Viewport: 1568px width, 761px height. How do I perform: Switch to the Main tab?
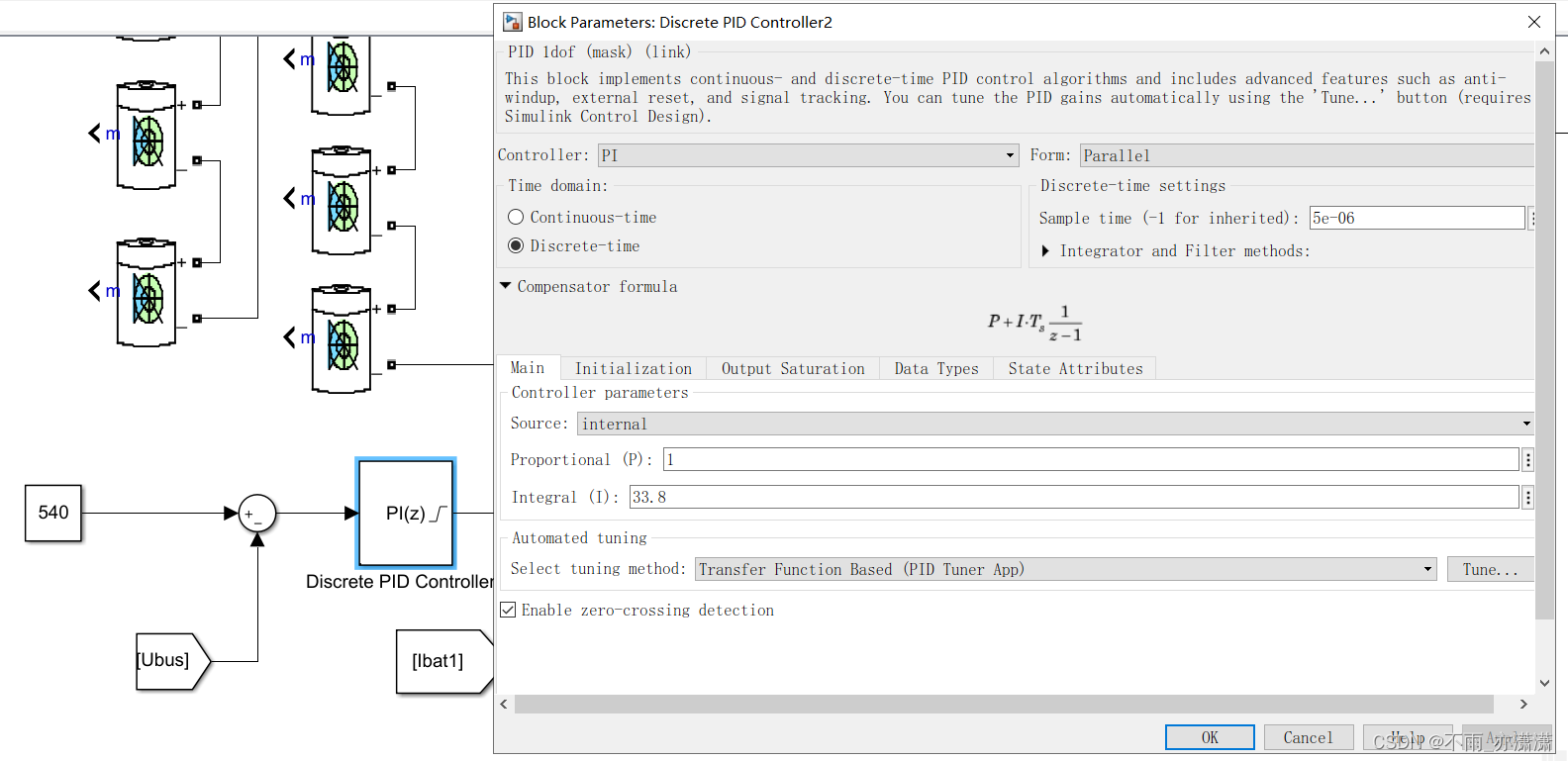click(x=528, y=368)
